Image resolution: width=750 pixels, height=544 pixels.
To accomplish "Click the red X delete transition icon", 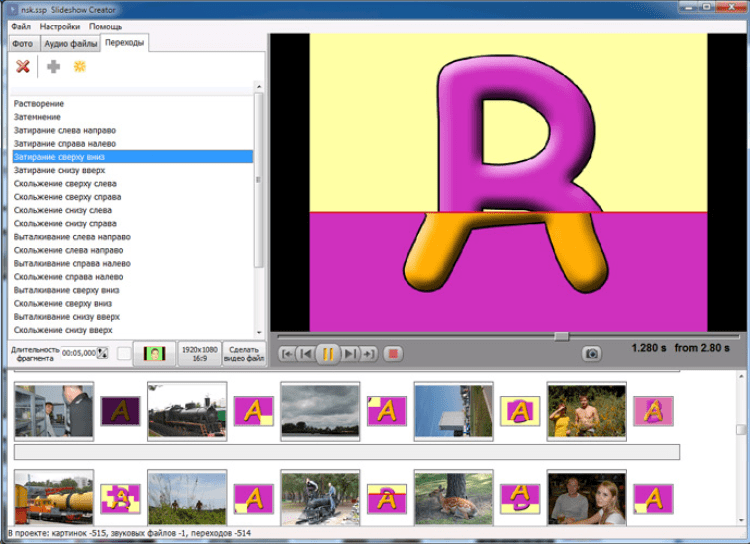I will click(x=22, y=66).
